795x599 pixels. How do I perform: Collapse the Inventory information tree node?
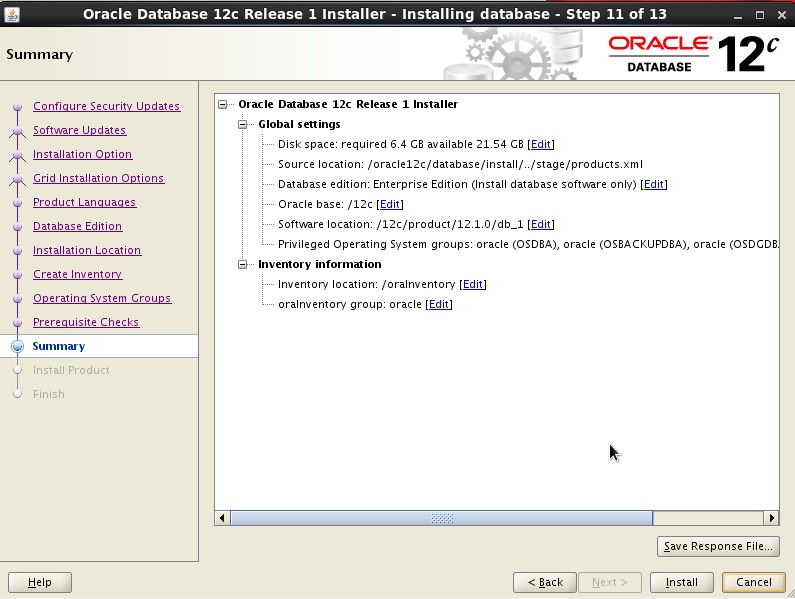pyautogui.click(x=243, y=264)
